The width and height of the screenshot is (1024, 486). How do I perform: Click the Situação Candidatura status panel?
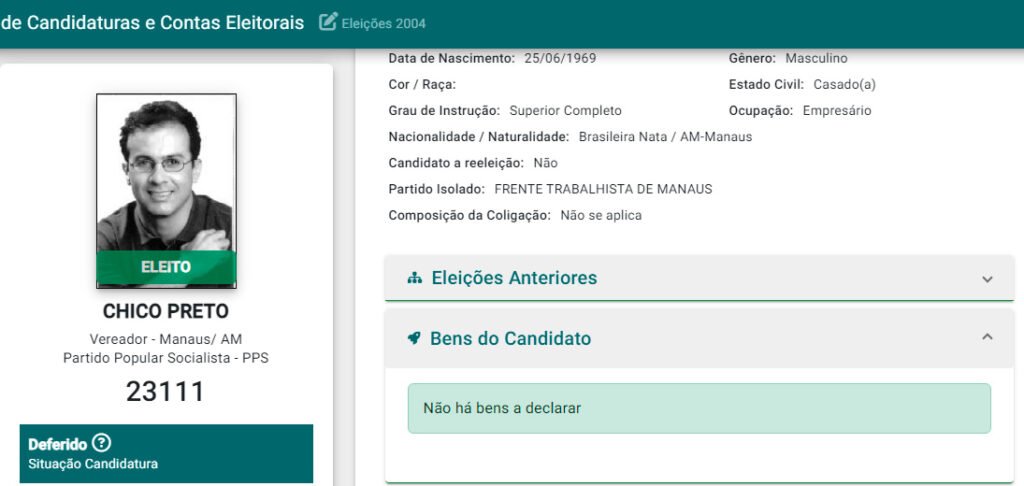point(166,454)
